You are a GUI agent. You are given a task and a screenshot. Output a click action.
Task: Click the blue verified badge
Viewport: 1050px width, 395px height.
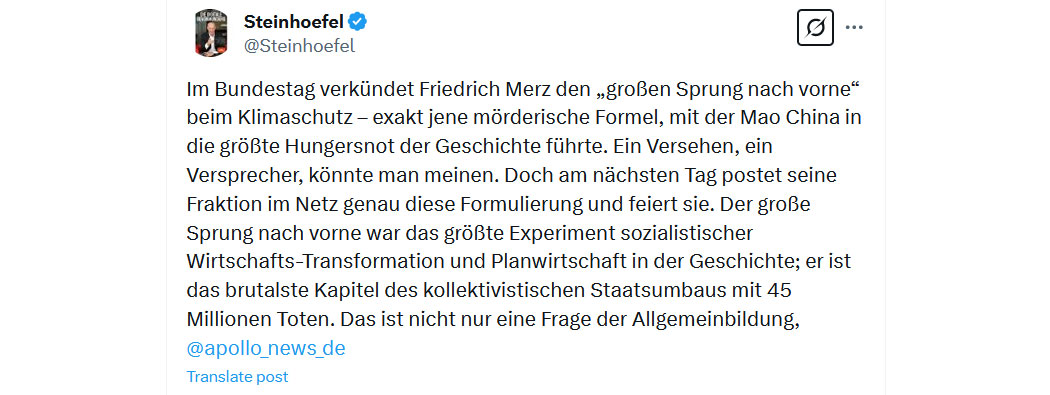pyautogui.click(x=358, y=22)
